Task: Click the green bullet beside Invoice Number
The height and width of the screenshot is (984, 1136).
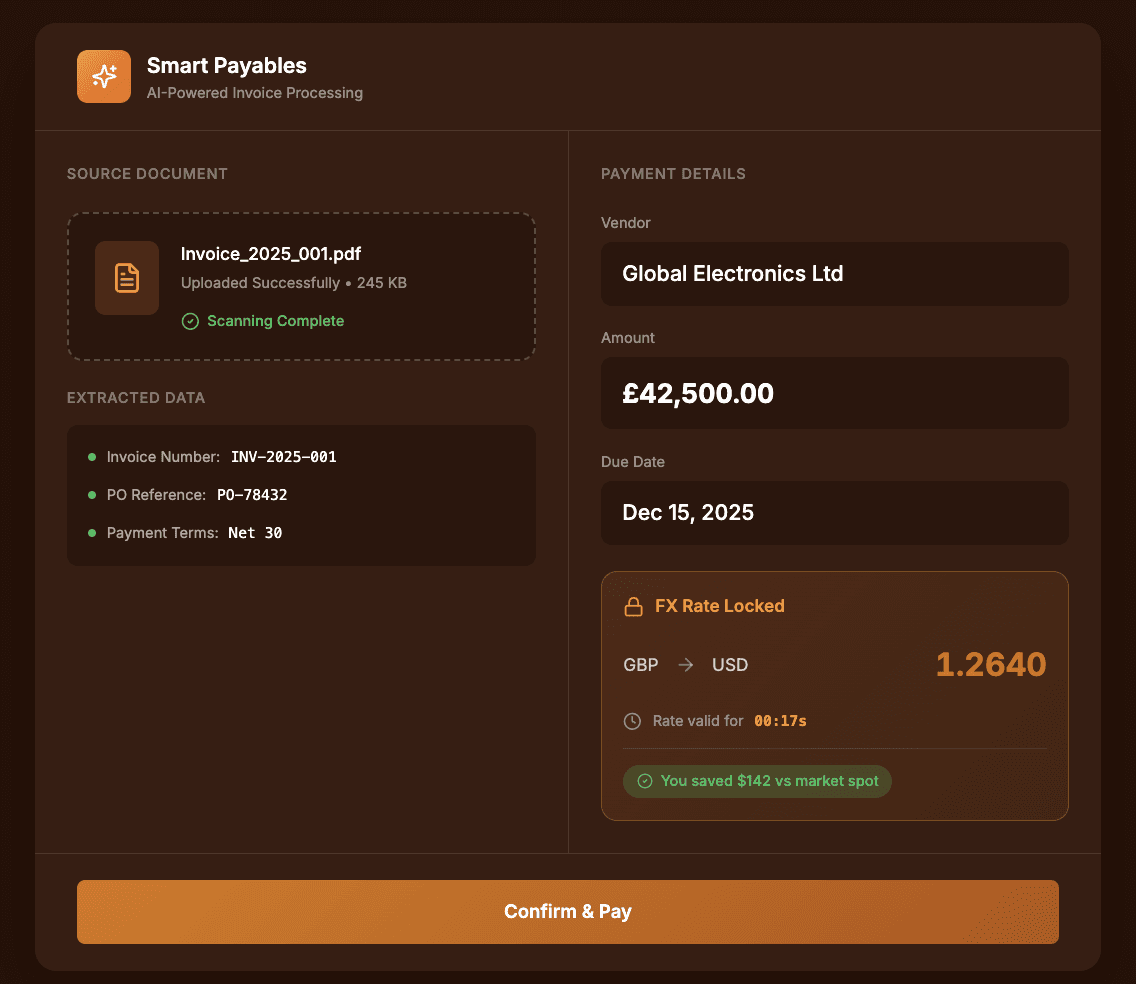Action: [x=92, y=457]
